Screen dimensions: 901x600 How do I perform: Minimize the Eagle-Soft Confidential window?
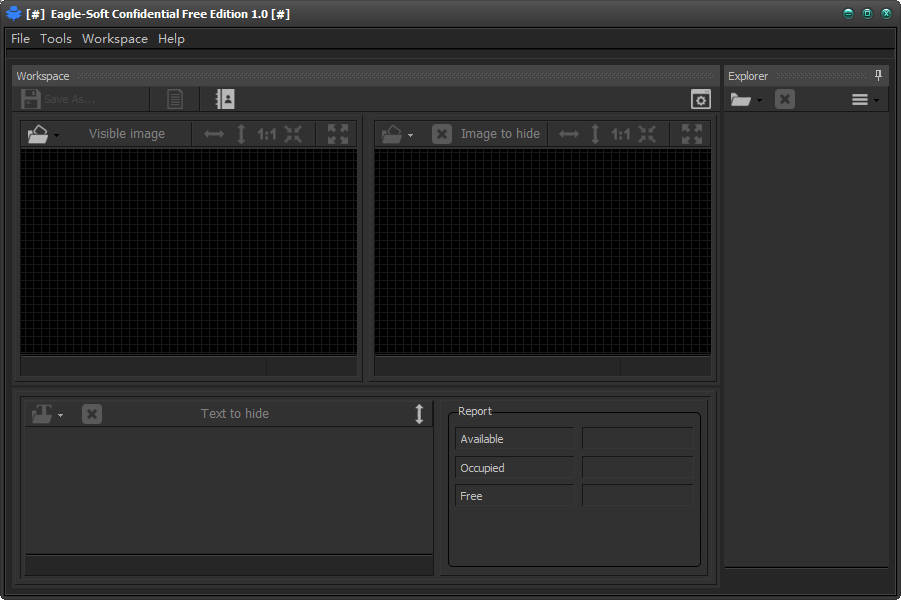click(848, 13)
